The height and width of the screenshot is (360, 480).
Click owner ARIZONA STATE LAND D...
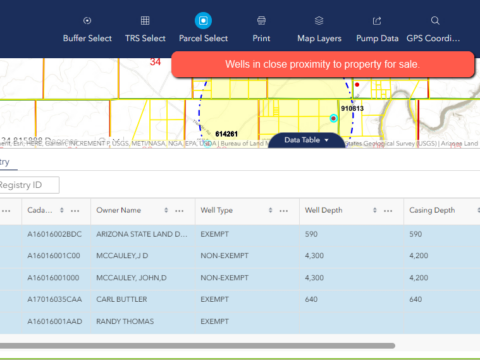pyautogui.click(x=142, y=234)
